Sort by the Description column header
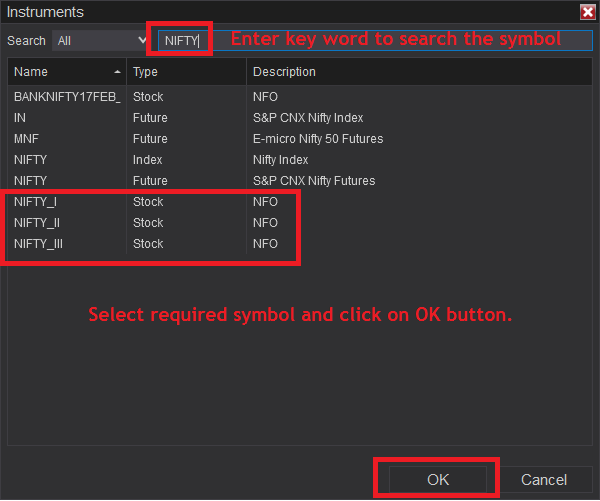 point(419,72)
